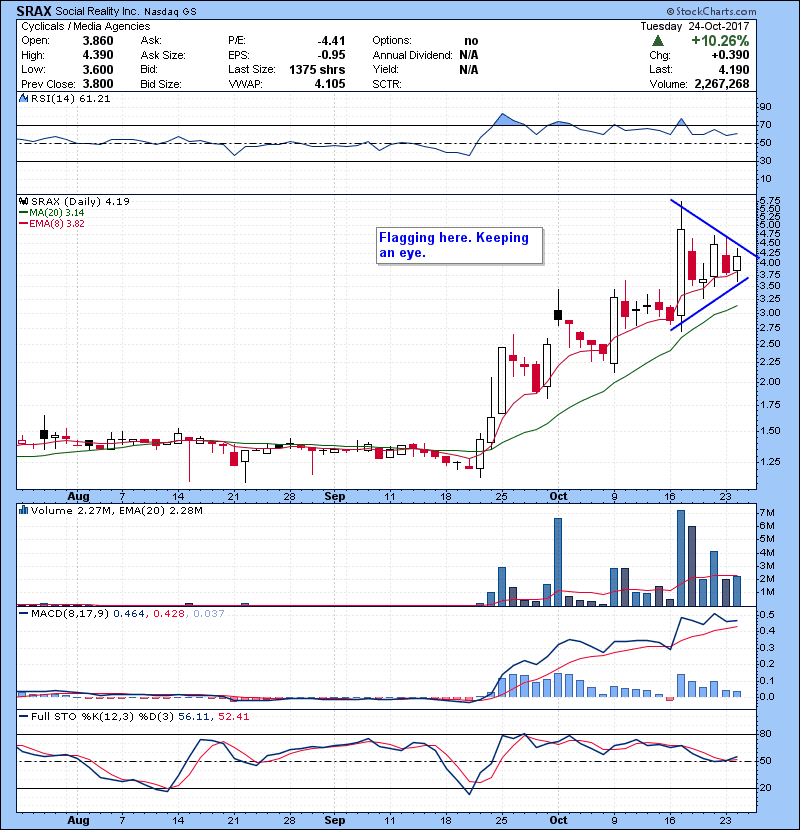
Task: Click the 0.428 MACD signal value
Action: point(169,614)
